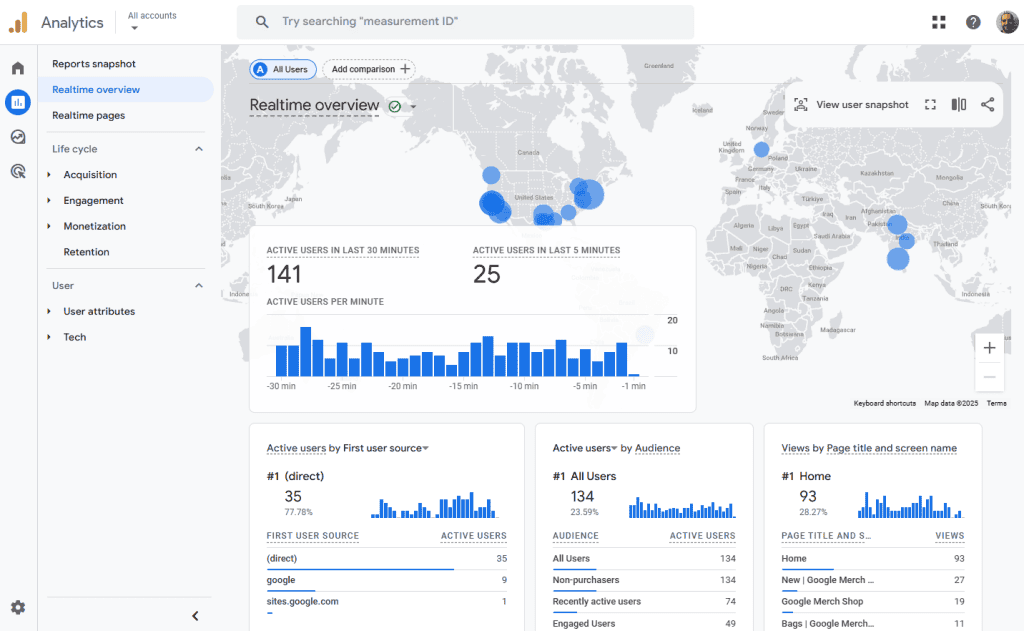1024x631 pixels.
Task: Click View user snapshot
Action: click(x=851, y=105)
